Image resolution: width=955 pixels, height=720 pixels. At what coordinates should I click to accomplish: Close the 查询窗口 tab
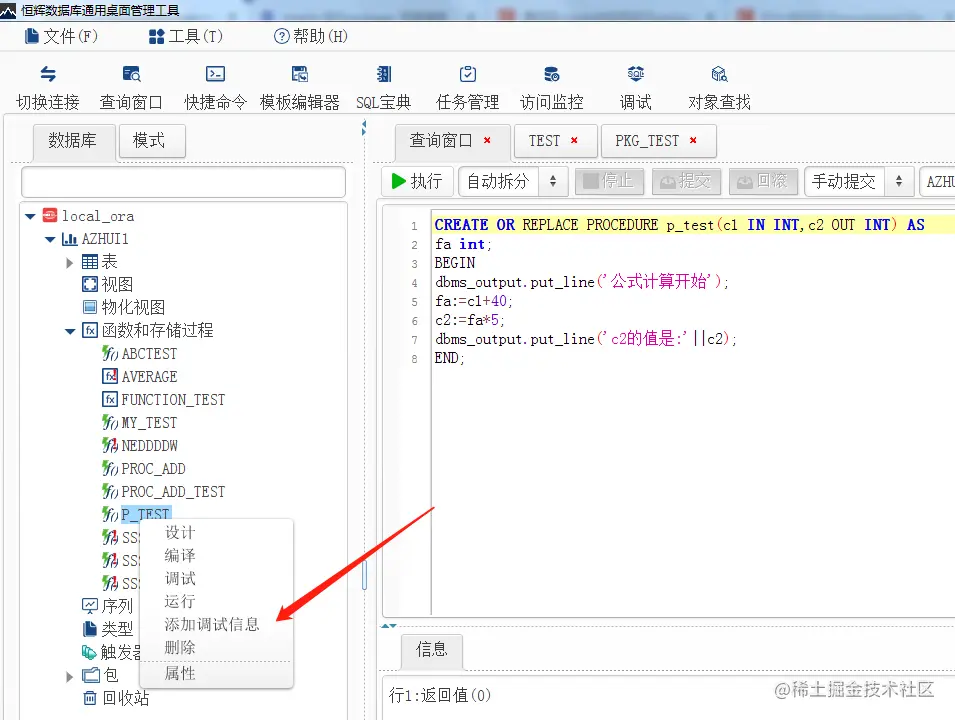[487, 140]
